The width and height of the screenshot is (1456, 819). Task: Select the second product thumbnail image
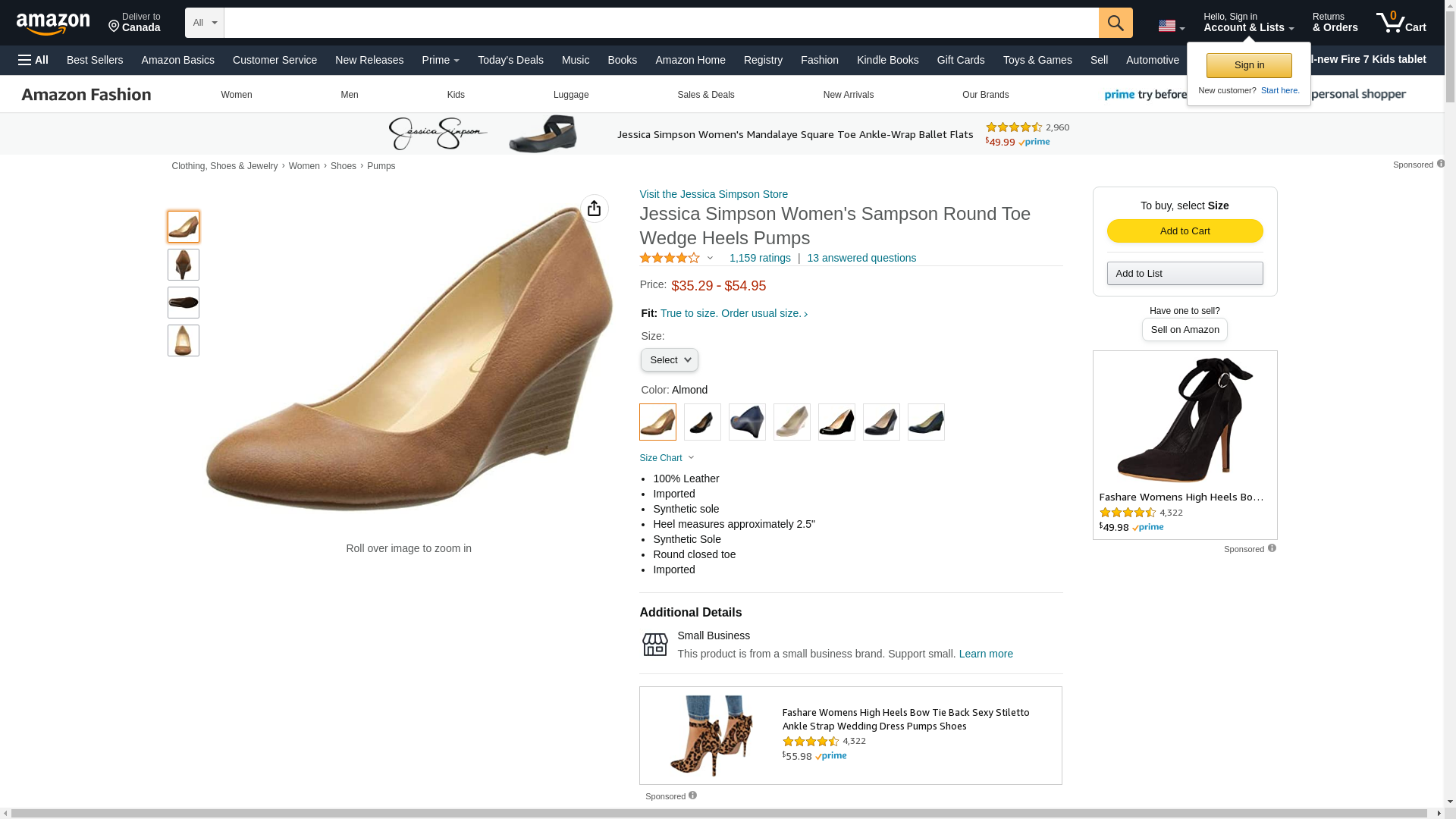tap(183, 265)
